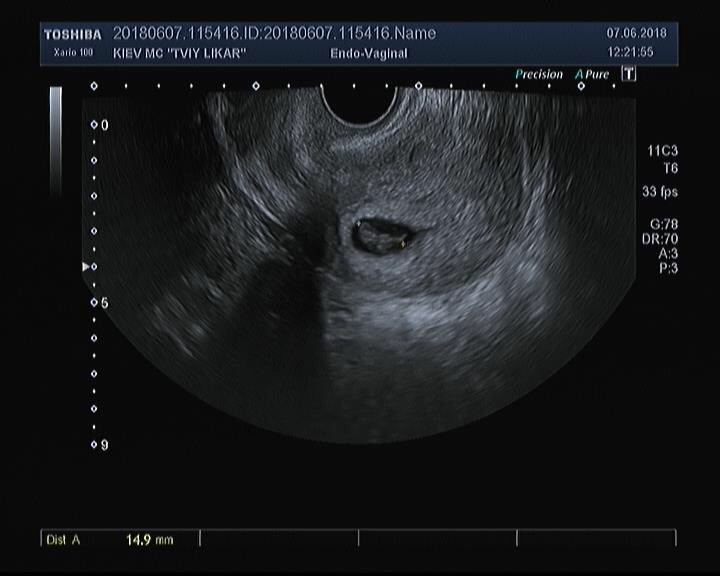Click the 11C3 probe name label

pyautogui.click(x=662, y=151)
